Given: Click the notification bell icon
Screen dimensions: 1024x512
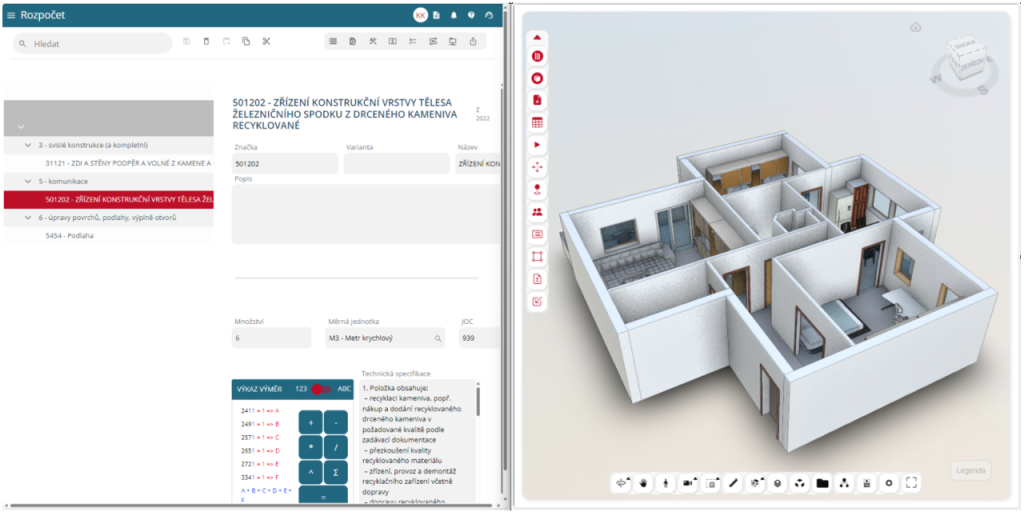Looking at the screenshot, I should [453, 15].
